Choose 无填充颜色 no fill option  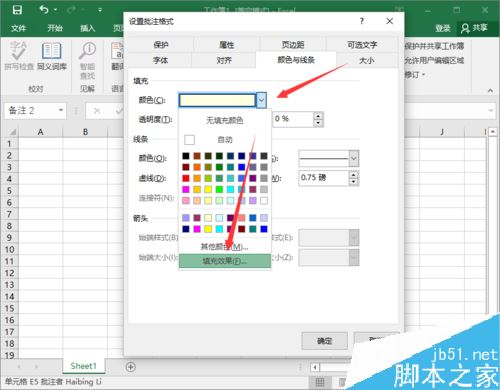point(225,120)
